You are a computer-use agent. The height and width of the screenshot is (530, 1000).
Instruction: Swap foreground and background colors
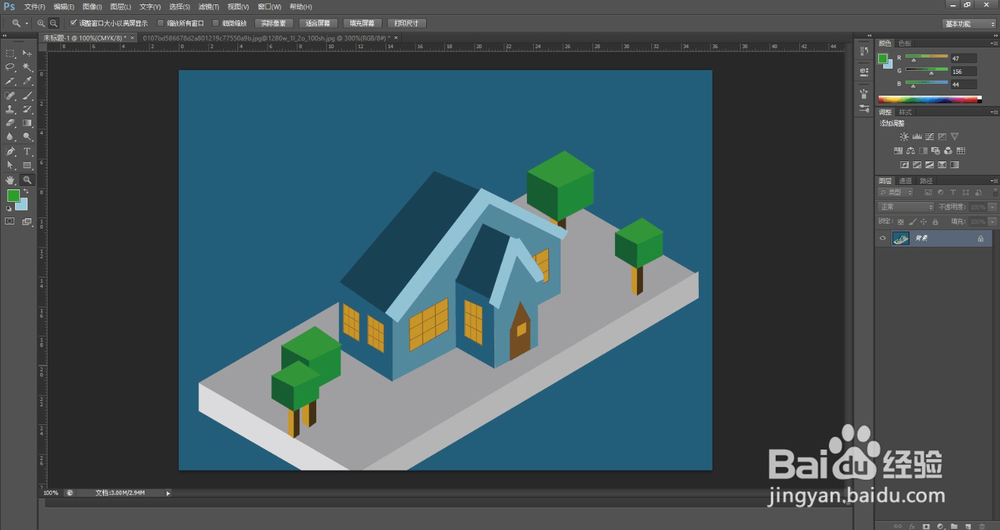(x=27, y=191)
